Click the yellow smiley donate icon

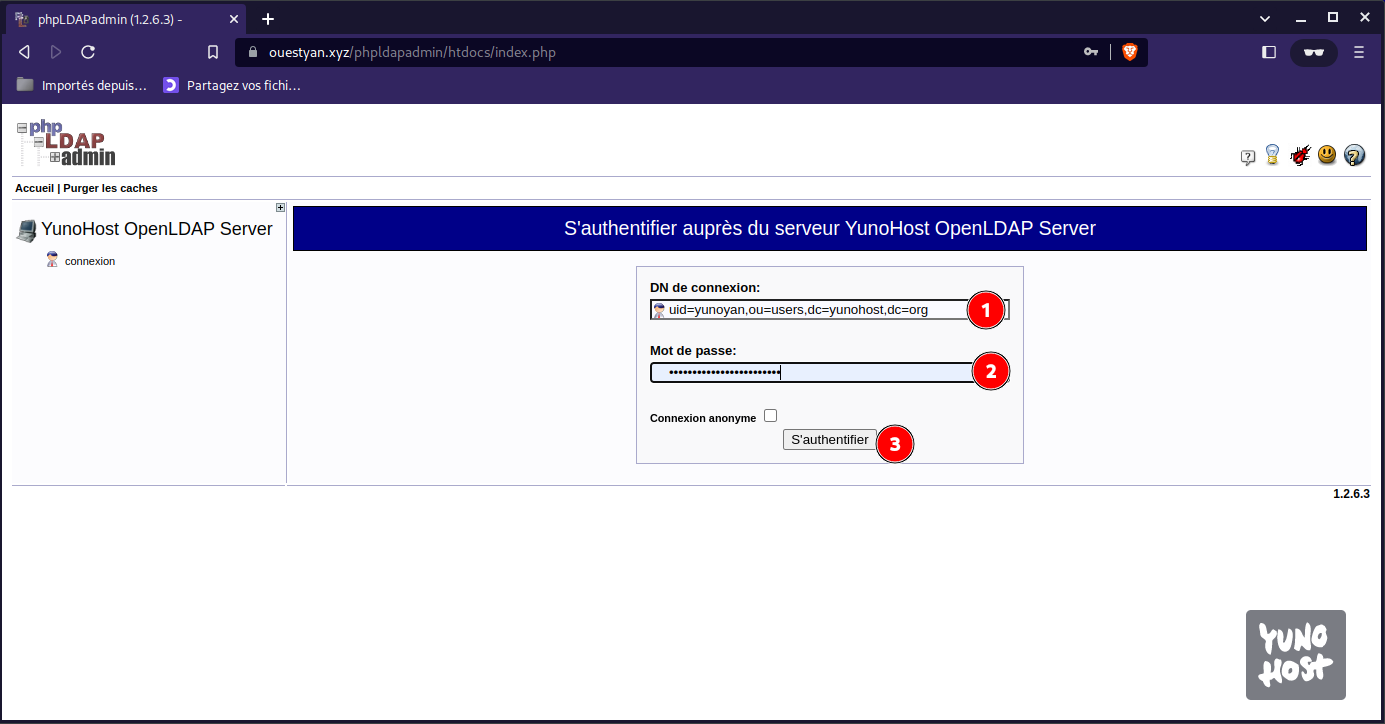tap(1327, 155)
